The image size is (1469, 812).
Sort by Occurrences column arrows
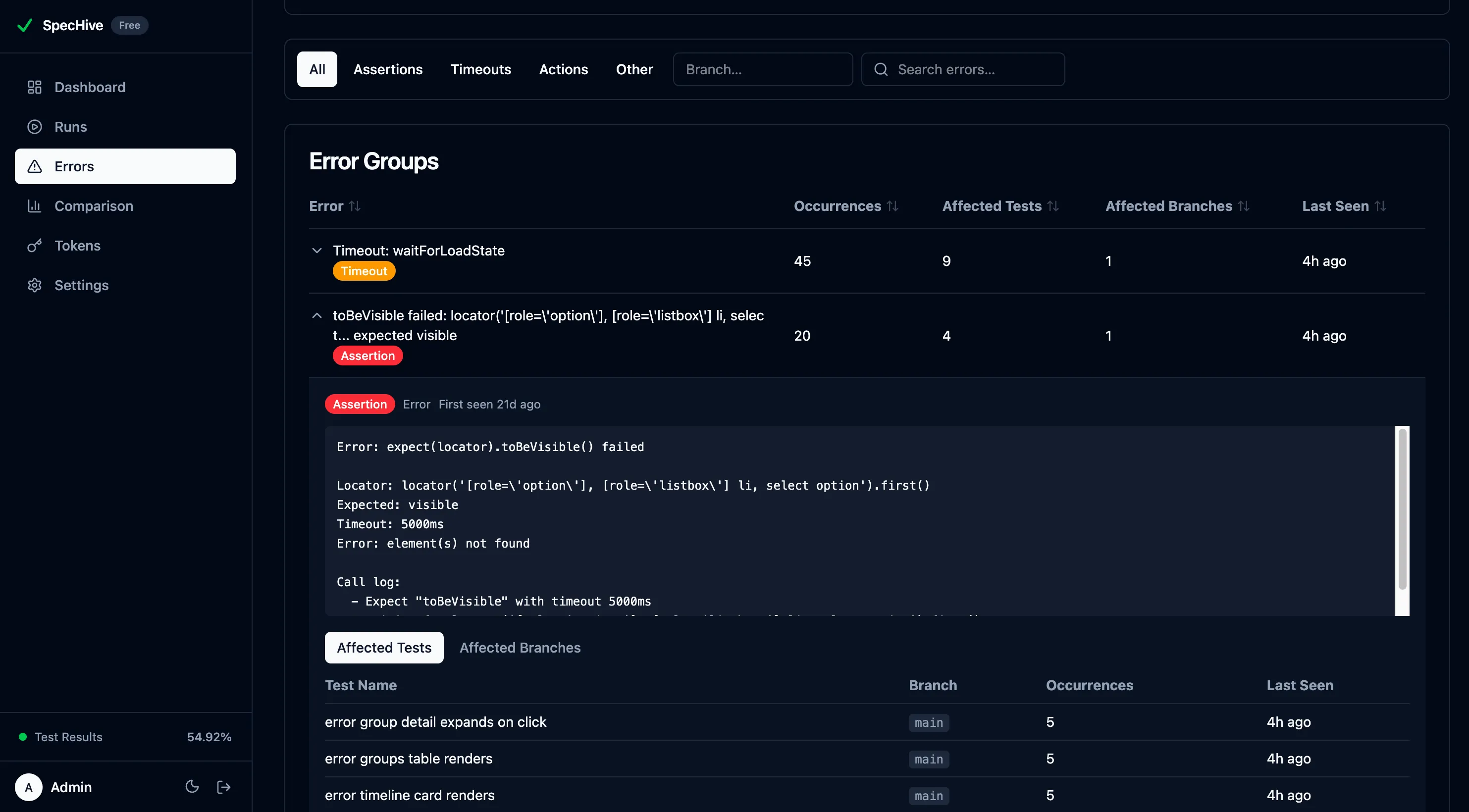click(892, 206)
